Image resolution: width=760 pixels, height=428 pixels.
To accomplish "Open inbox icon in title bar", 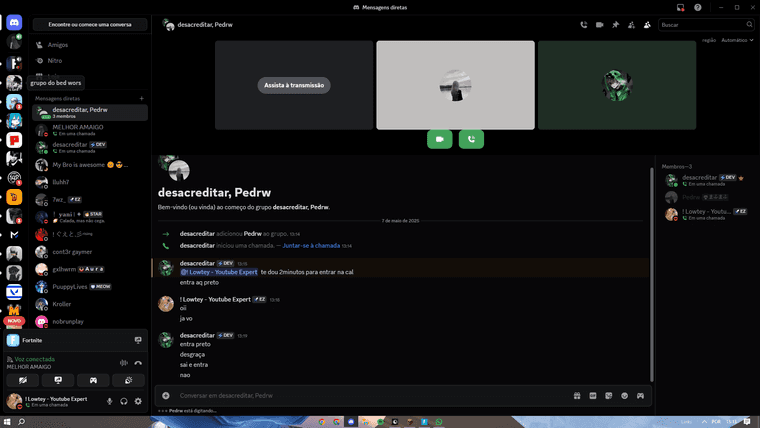I will pos(681,7).
